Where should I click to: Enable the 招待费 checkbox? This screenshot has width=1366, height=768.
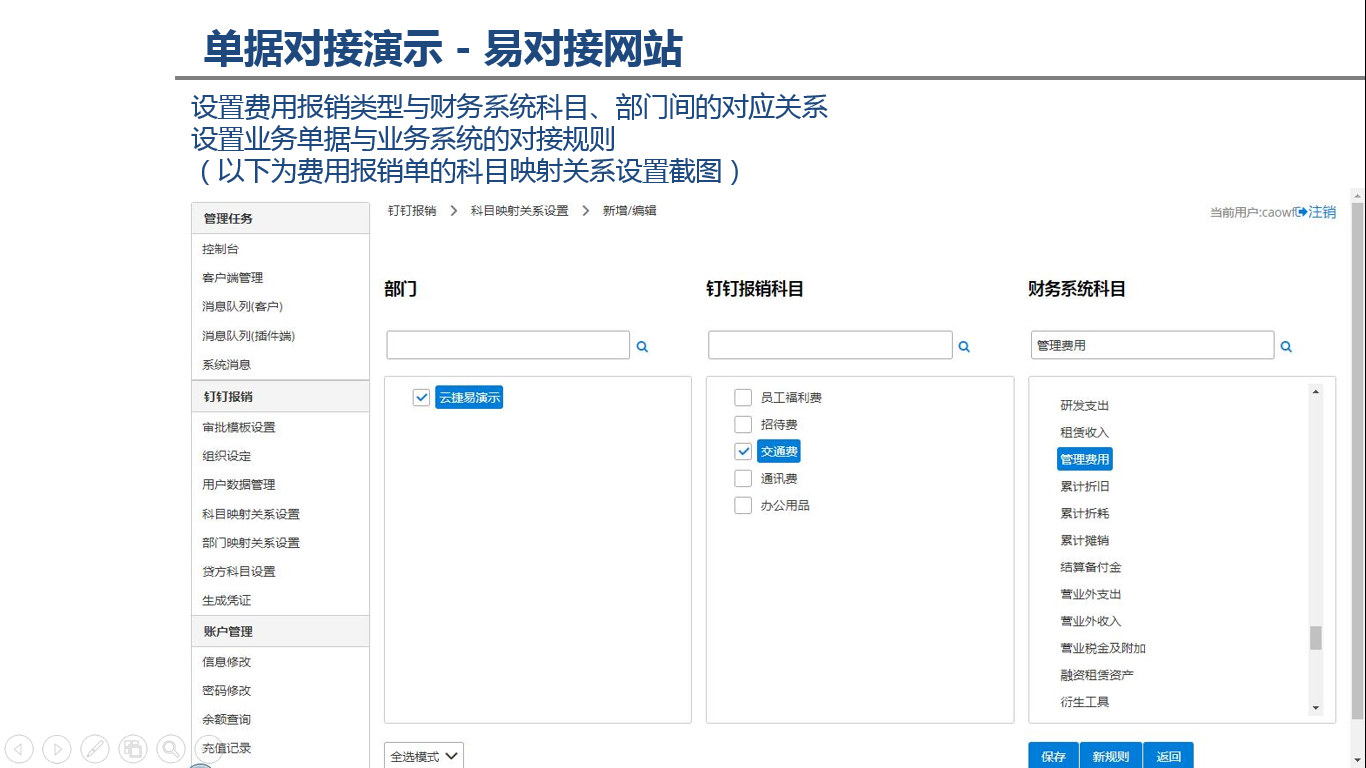coord(743,424)
